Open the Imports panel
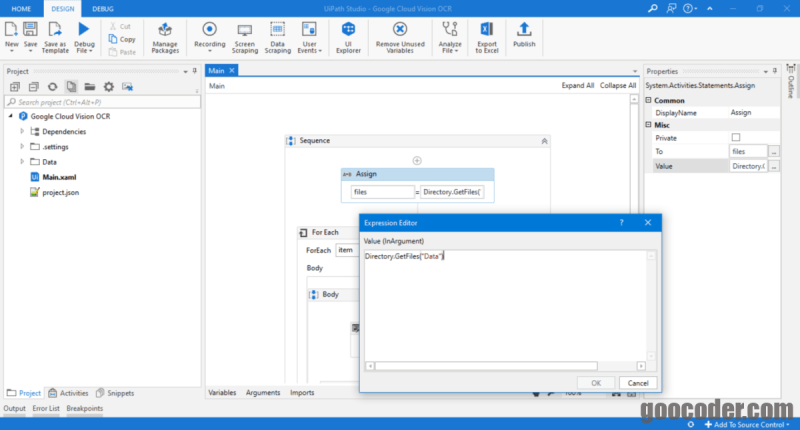Screen dimensions: 800x430 coord(302,392)
